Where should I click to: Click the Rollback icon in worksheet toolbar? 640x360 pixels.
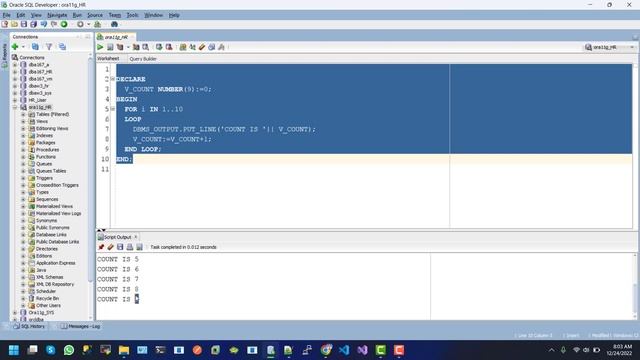(x=169, y=47)
